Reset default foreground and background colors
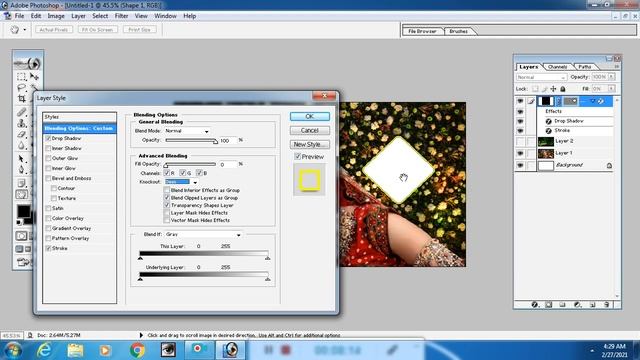 [x=19, y=222]
